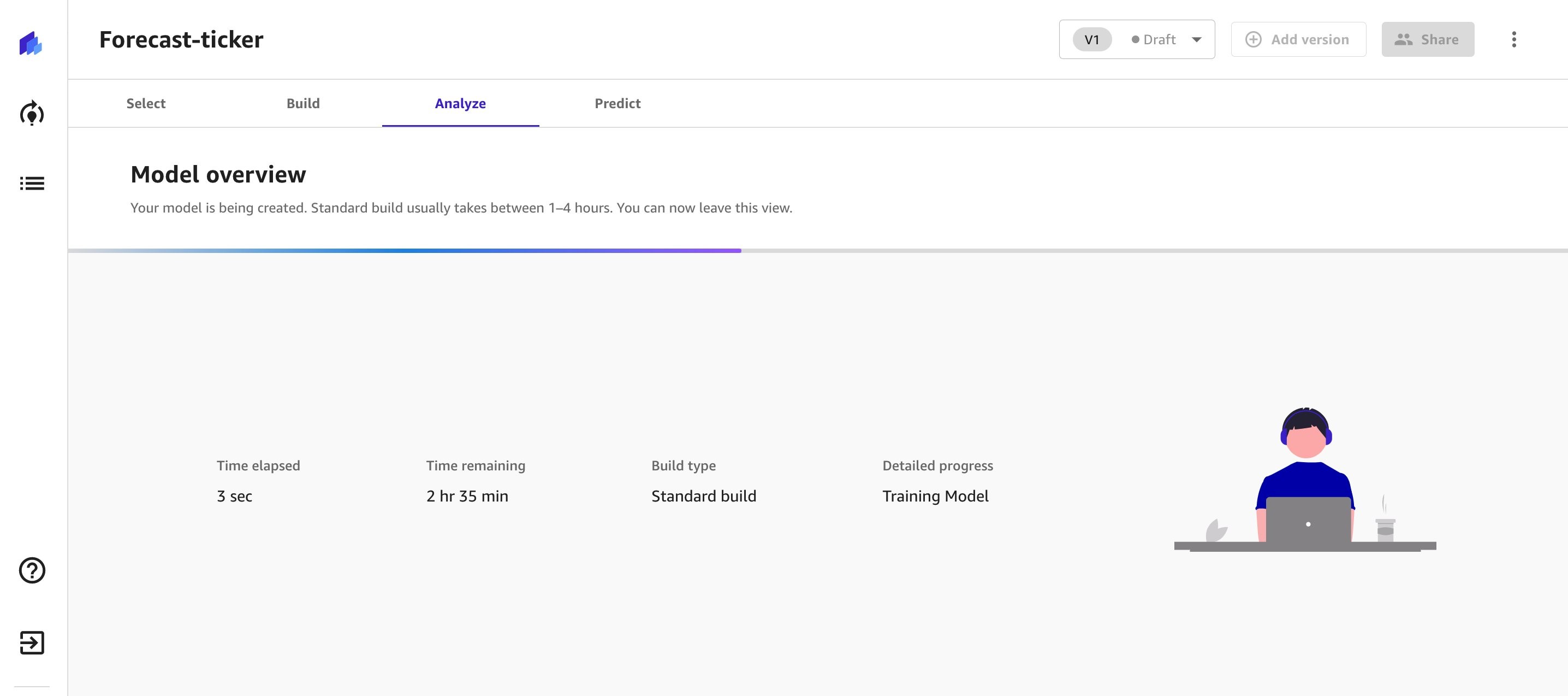Screen dimensions: 1568x696
Task: Open the three-dot more options menu
Action: [1514, 39]
